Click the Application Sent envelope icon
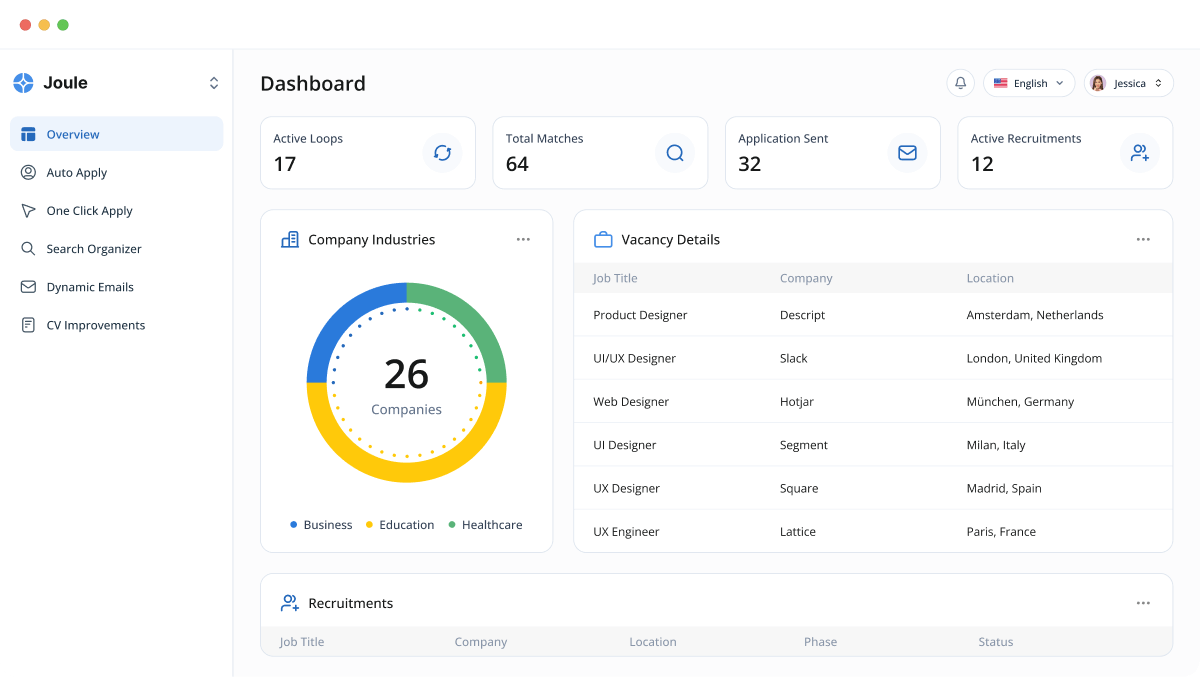 tap(907, 153)
